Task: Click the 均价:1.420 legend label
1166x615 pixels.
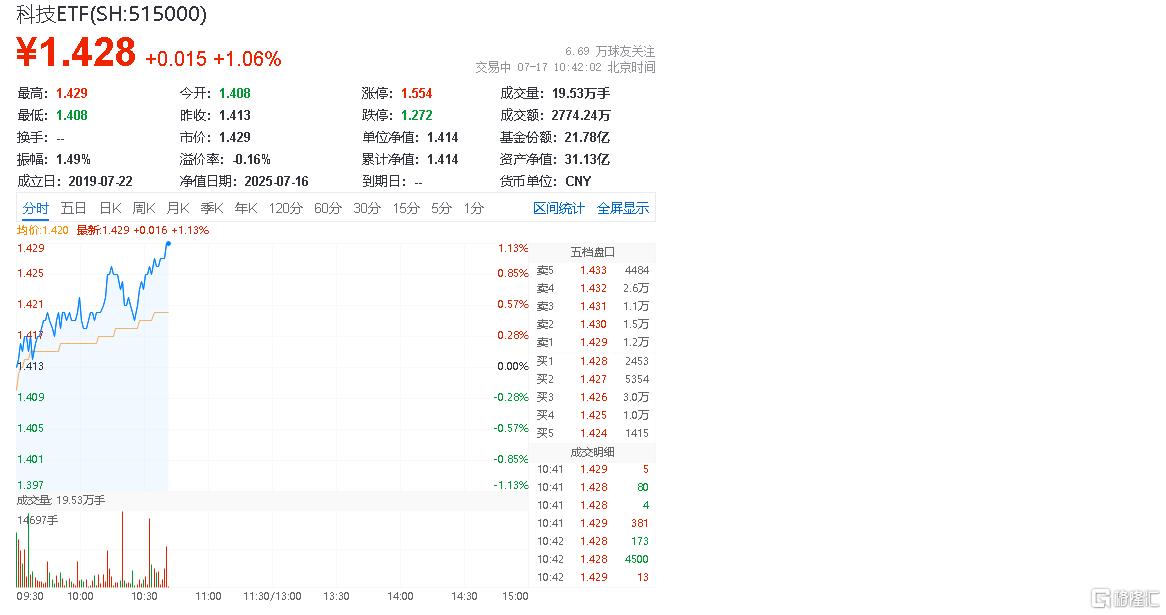Action: click(x=42, y=230)
